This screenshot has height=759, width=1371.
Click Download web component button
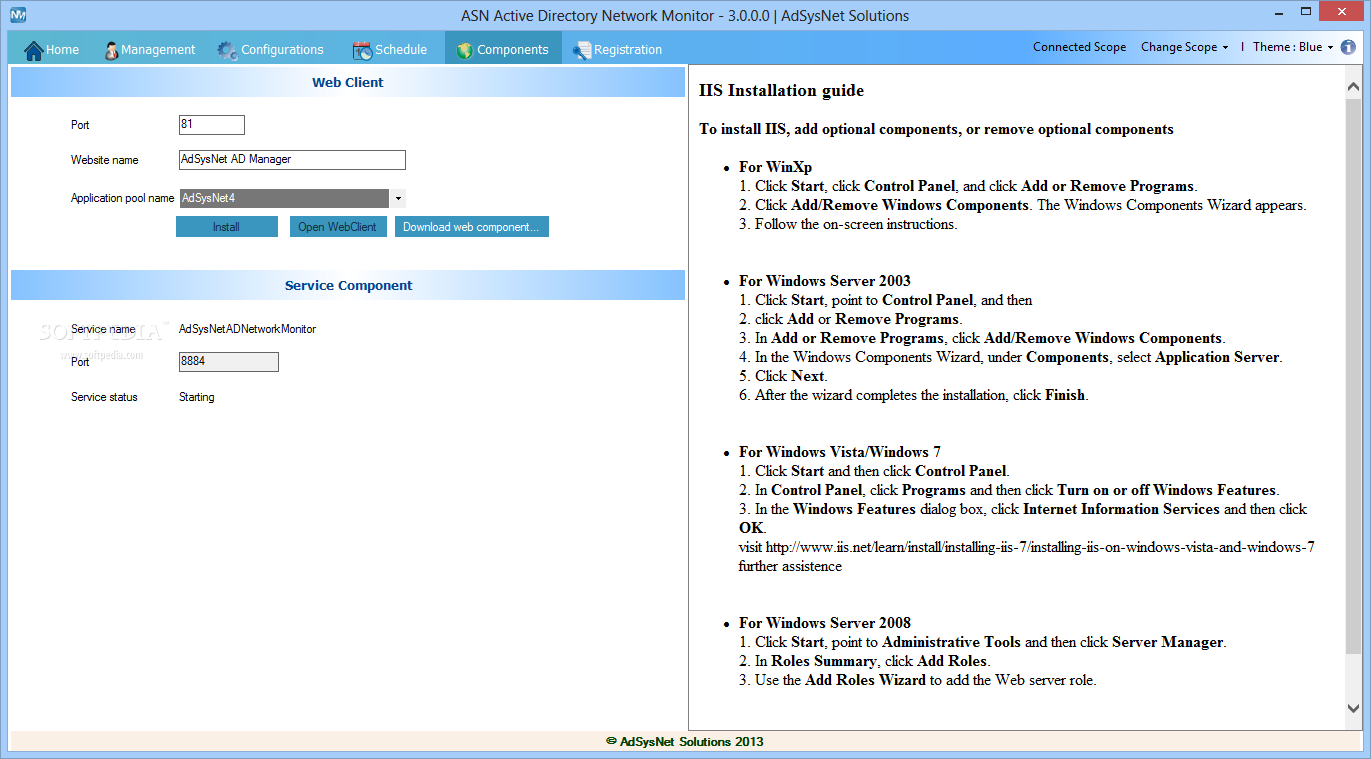point(471,227)
